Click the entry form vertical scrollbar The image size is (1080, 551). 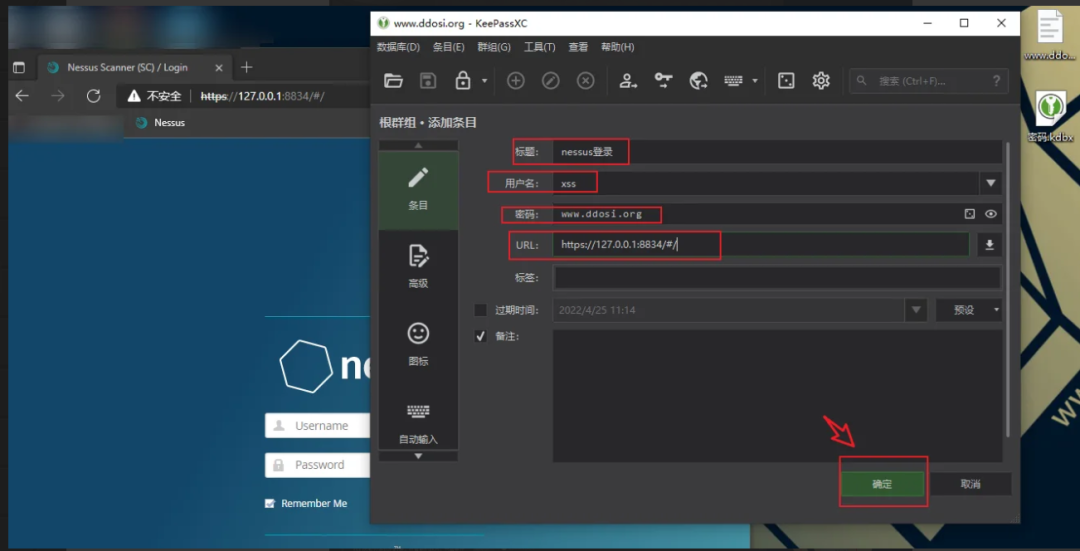[1007, 289]
